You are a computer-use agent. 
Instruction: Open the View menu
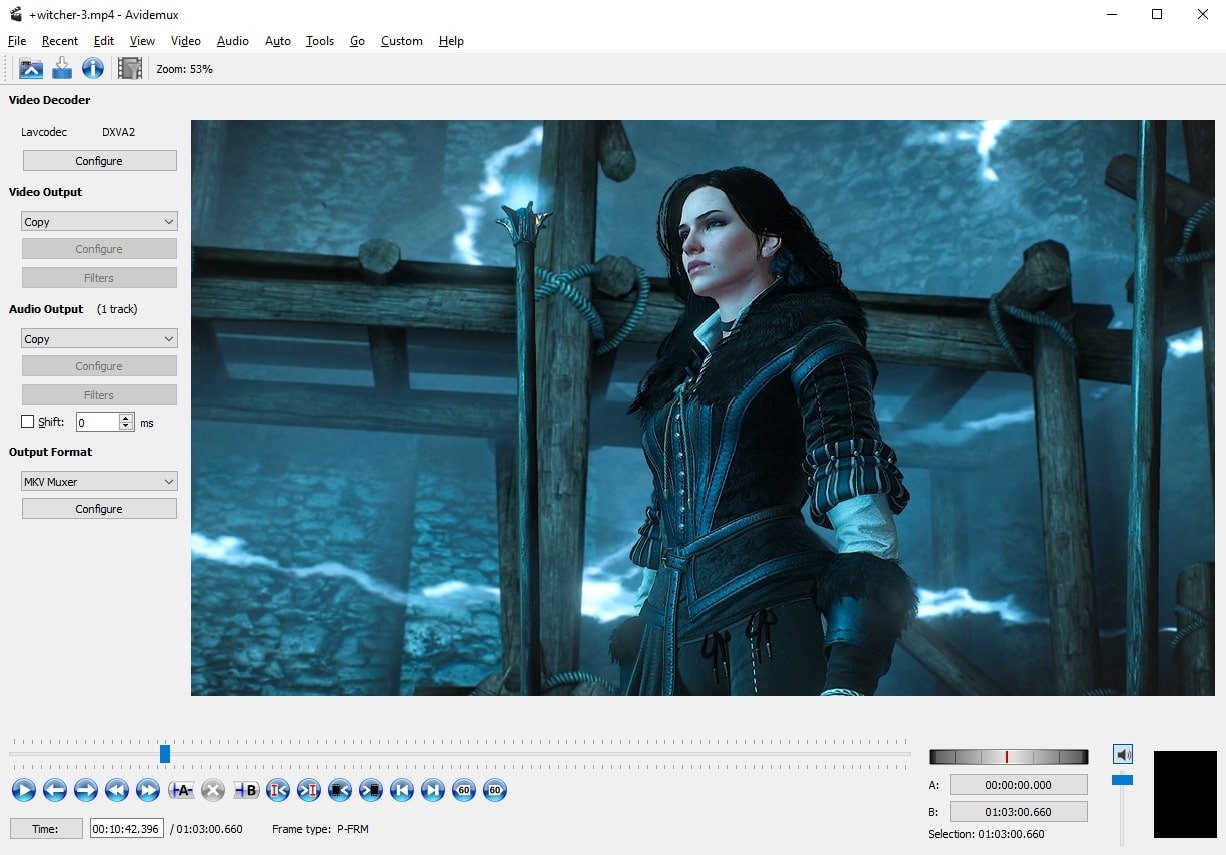click(x=143, y=41)
